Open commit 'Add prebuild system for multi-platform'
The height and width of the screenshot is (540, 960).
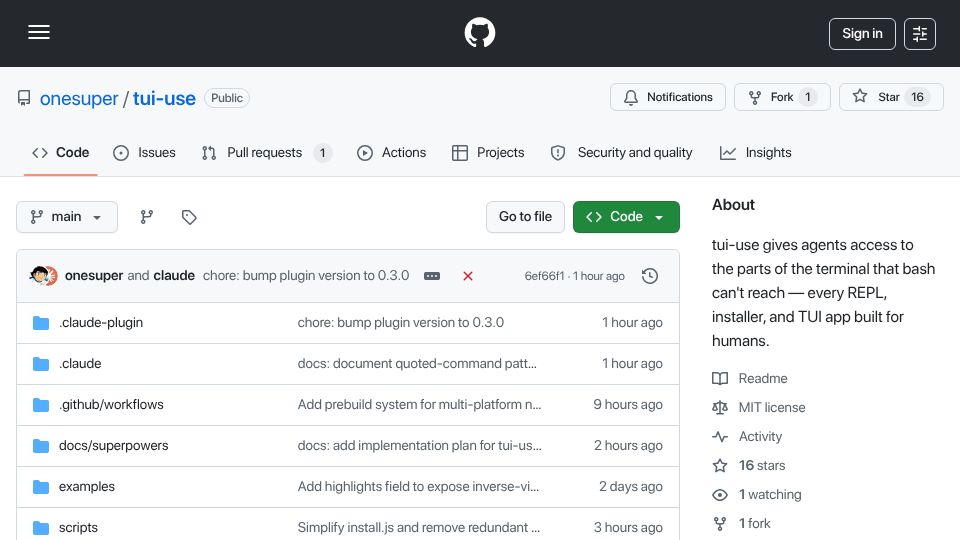point(419,405)
